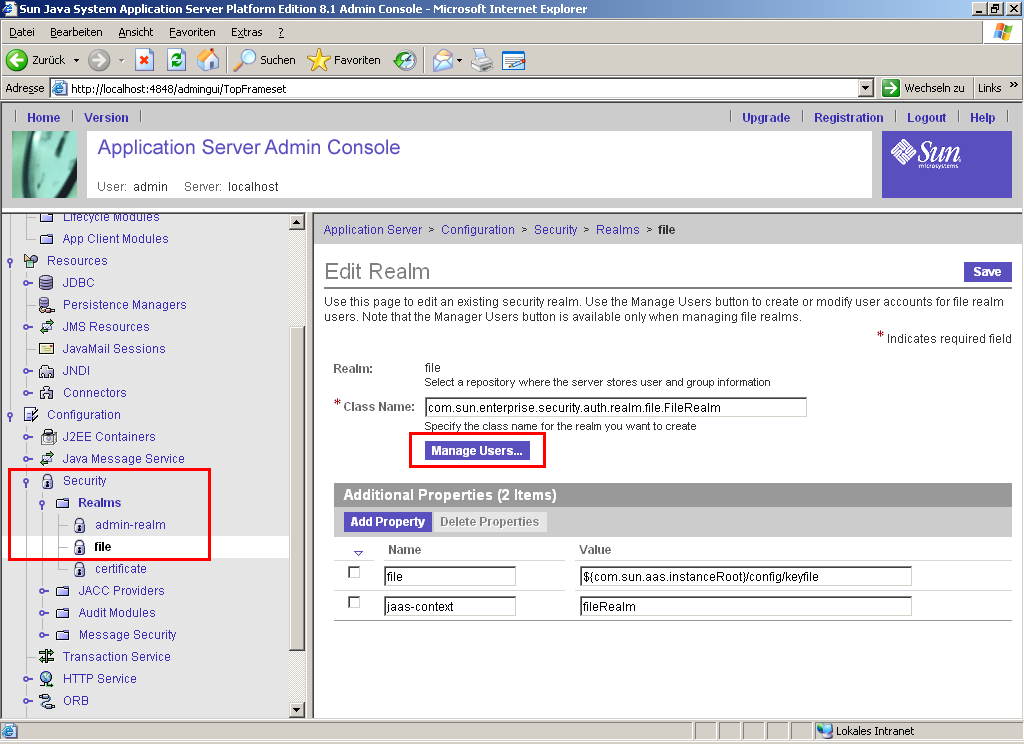Click the Save button
The height and width of the screenshot is (744, 1024).
pos(987,272)
